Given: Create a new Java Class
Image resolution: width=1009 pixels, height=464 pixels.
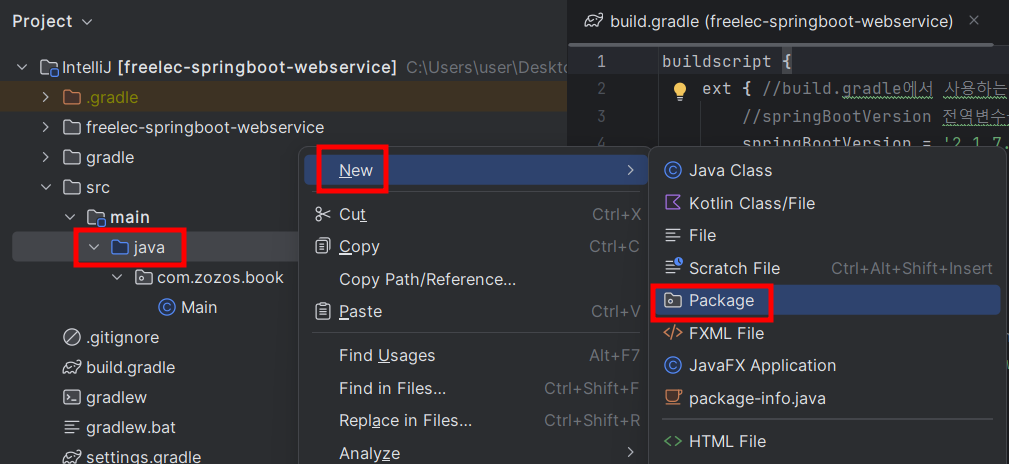Looking at the screenshot, I should point(826,170).
